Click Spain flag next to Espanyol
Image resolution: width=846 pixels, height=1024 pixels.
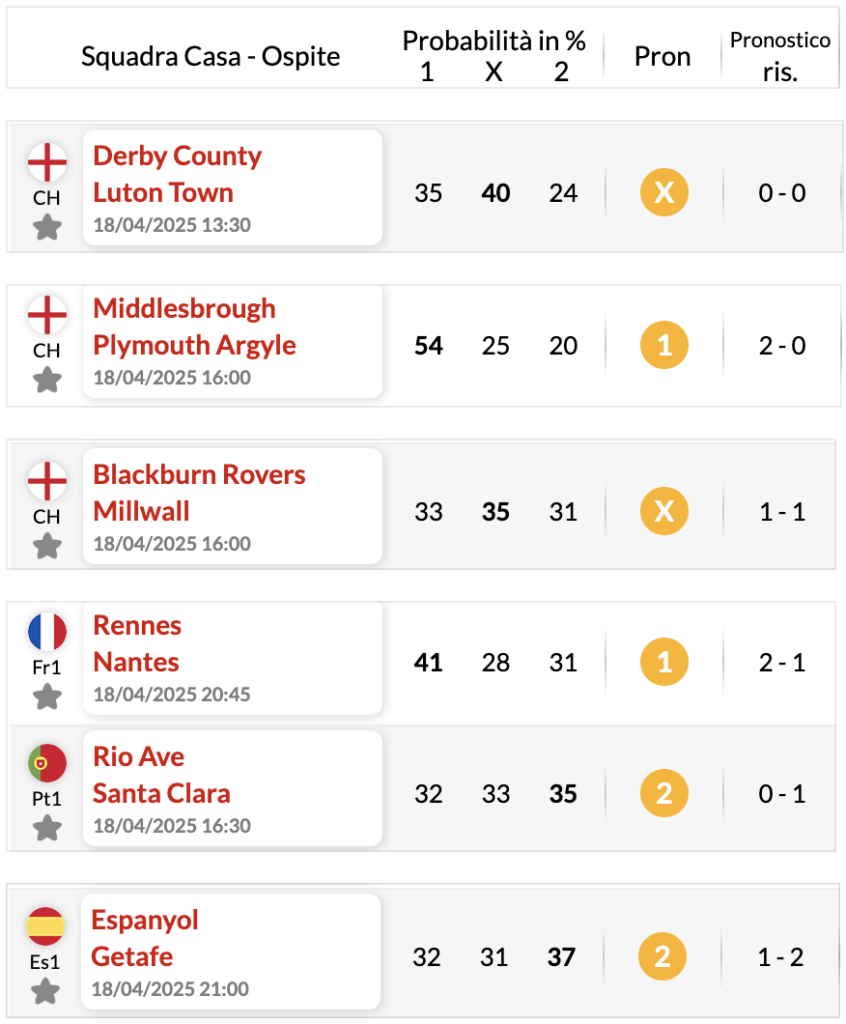click(x=46, y=926)
